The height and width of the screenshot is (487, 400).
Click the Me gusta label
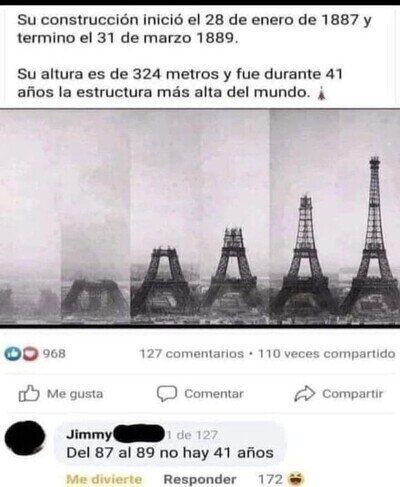point(75,394)
